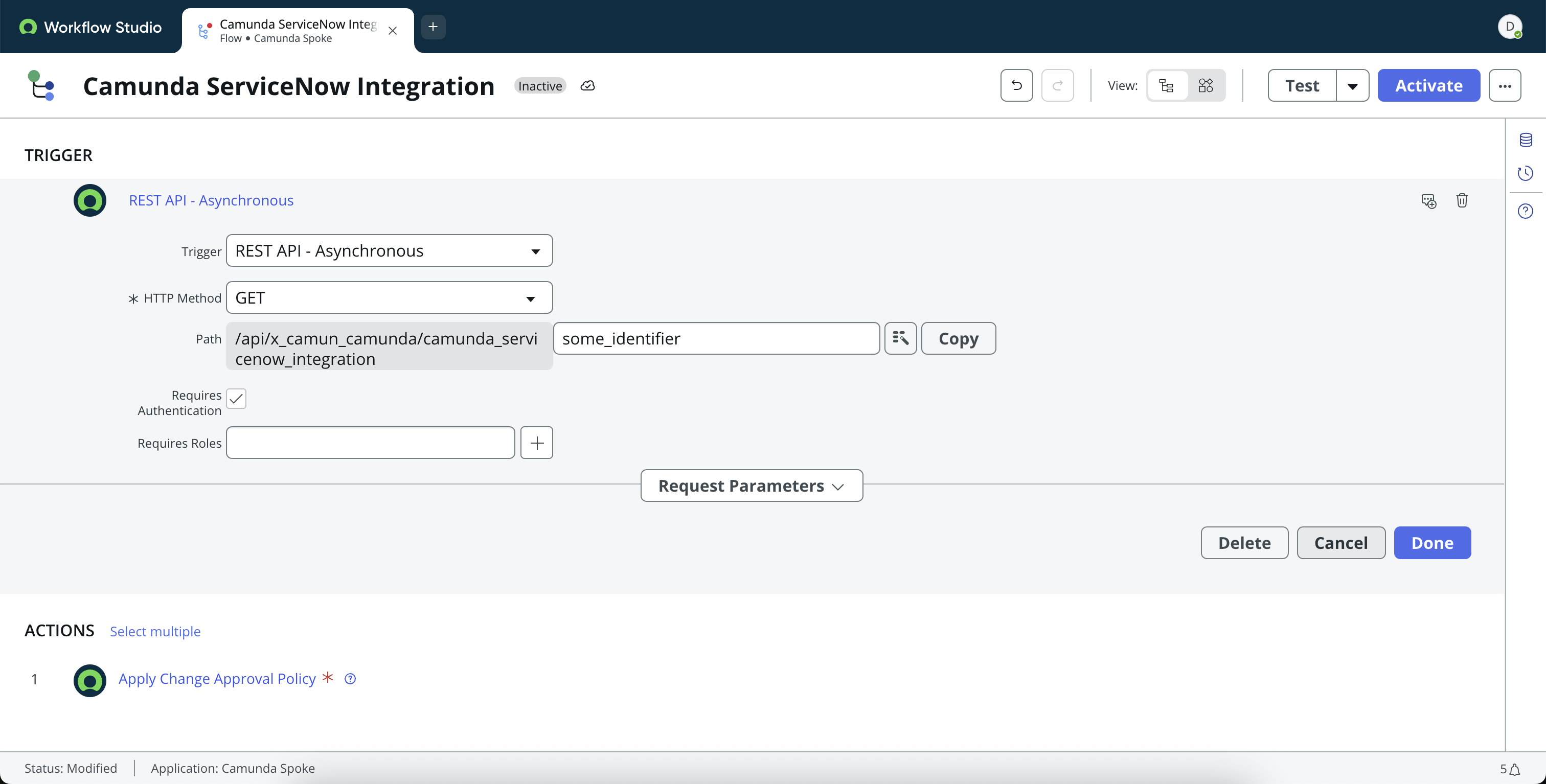This screenshot has height=784, width=1546.
Task: Expand the Request Parameters section
Action: tap(751, 486)
